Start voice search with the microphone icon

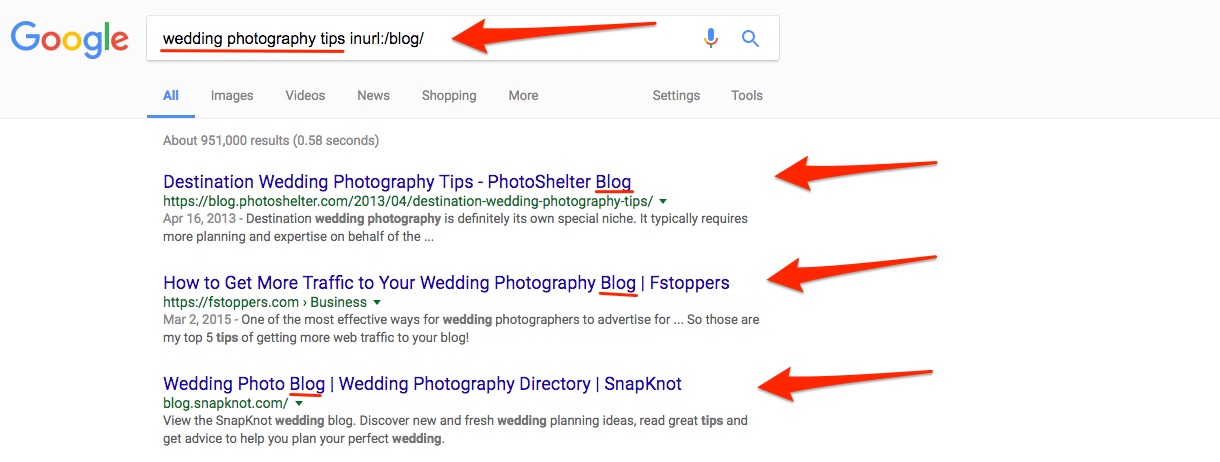click(711, 39)
